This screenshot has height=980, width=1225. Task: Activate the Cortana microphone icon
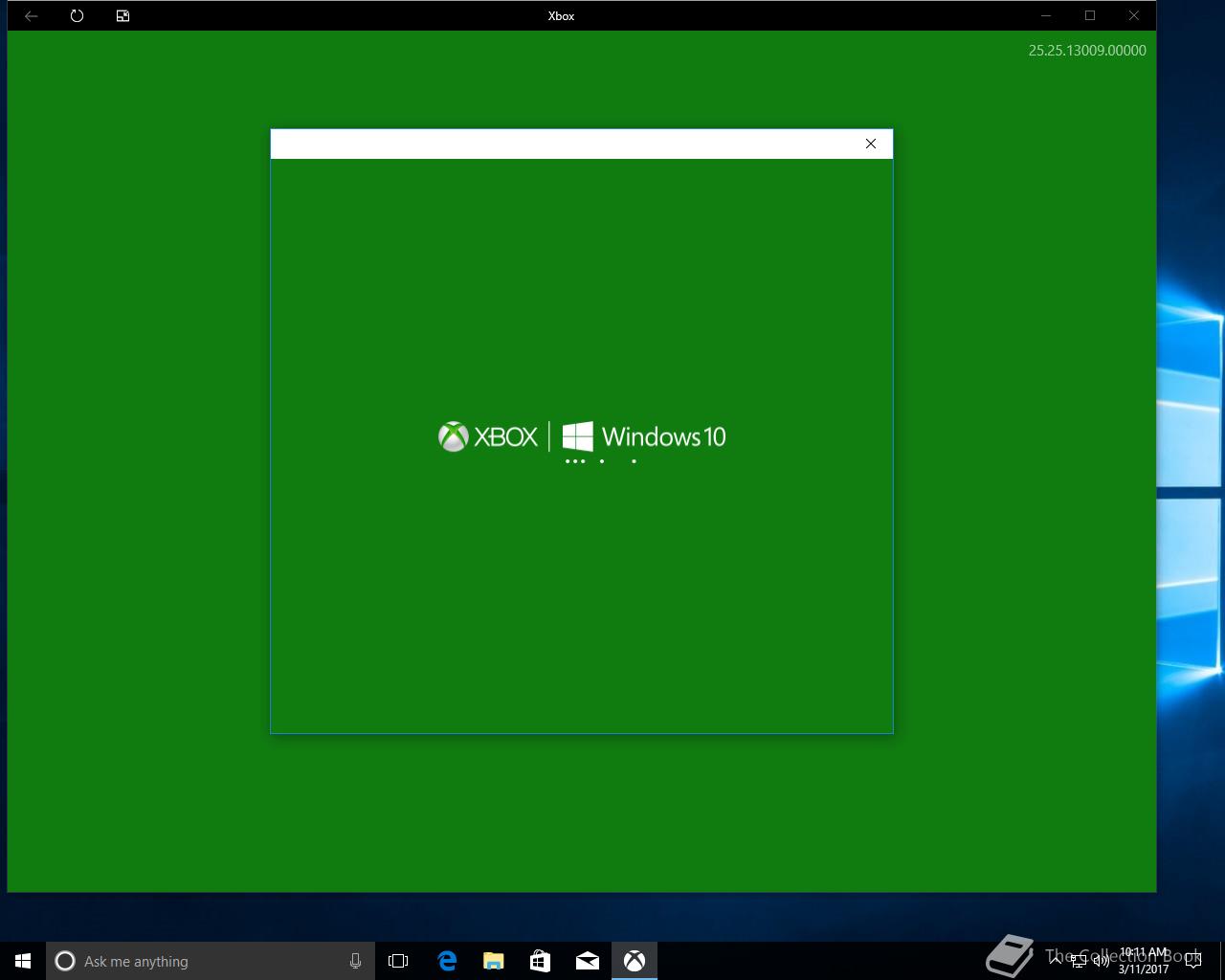coord(355,961)
